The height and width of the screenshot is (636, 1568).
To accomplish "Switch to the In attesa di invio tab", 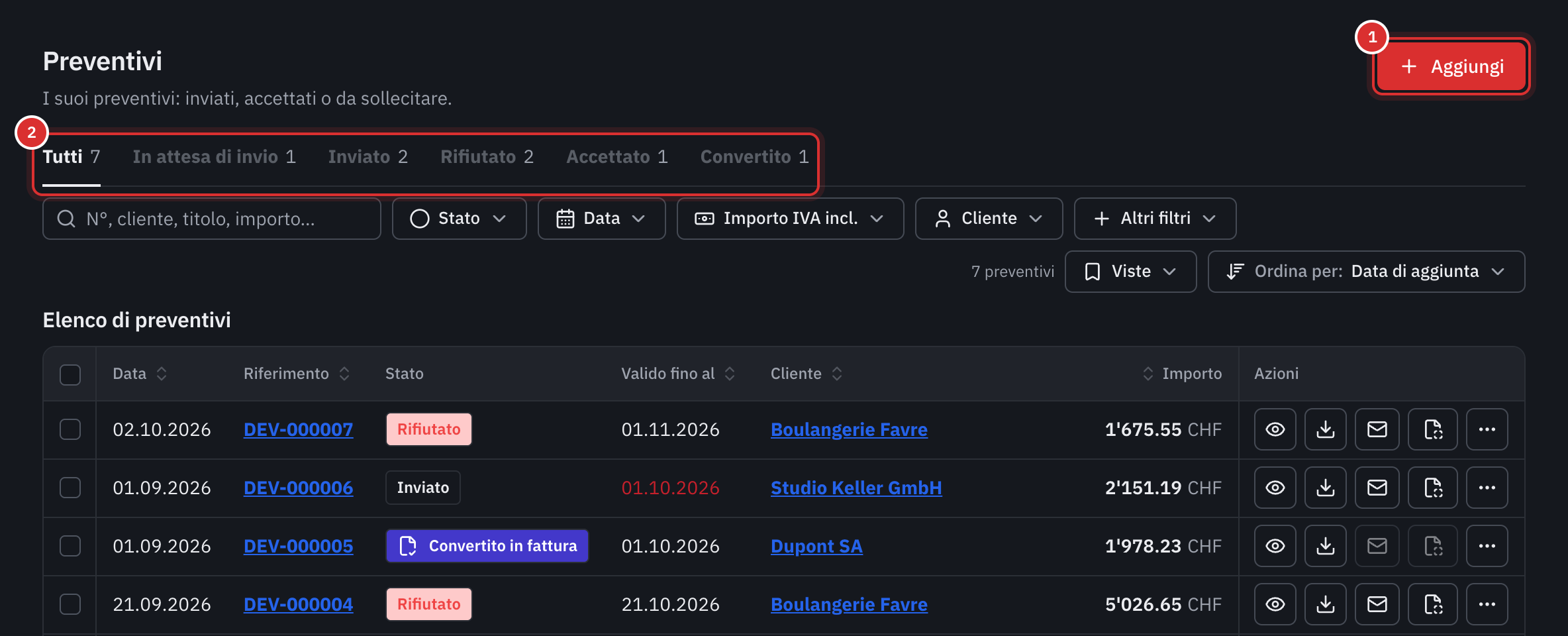I will (214, 157).
